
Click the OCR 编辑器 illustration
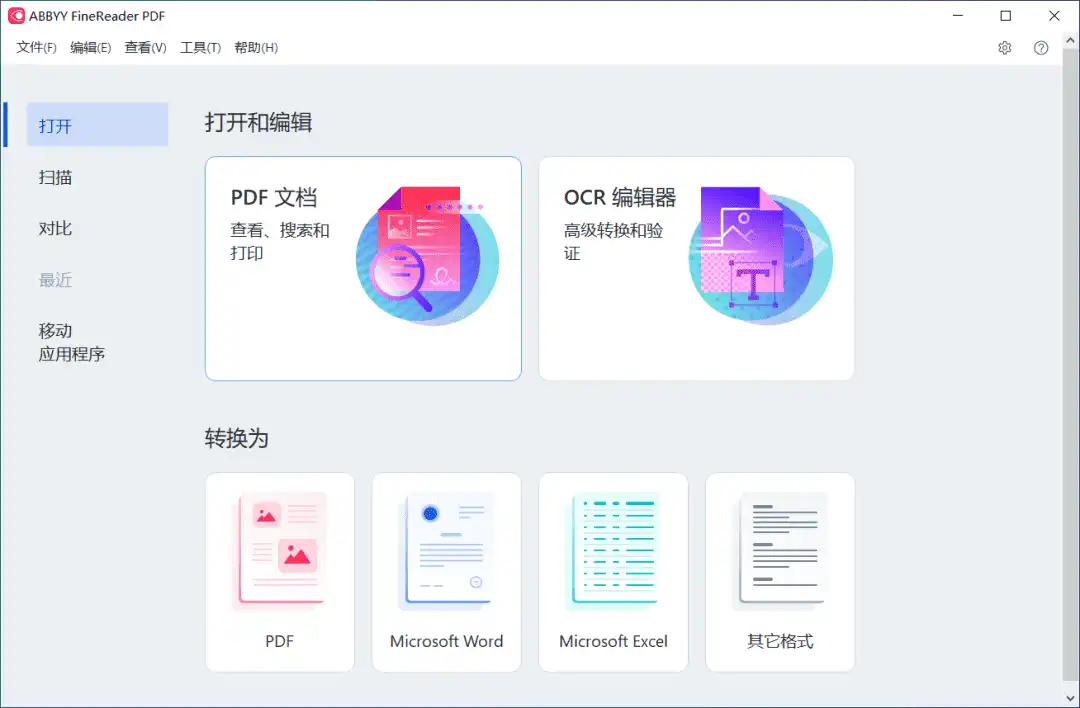(761, 256)
